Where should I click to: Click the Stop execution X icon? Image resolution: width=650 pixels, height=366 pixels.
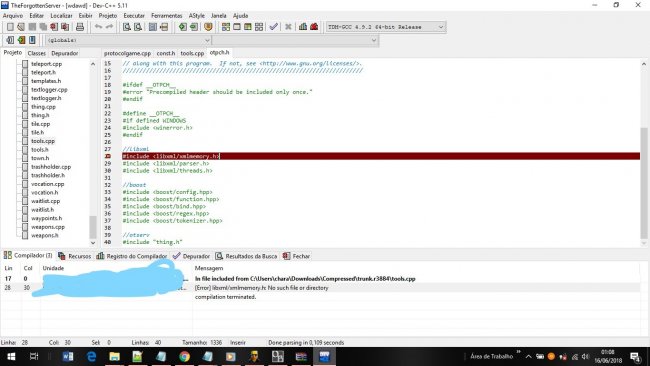288,27
